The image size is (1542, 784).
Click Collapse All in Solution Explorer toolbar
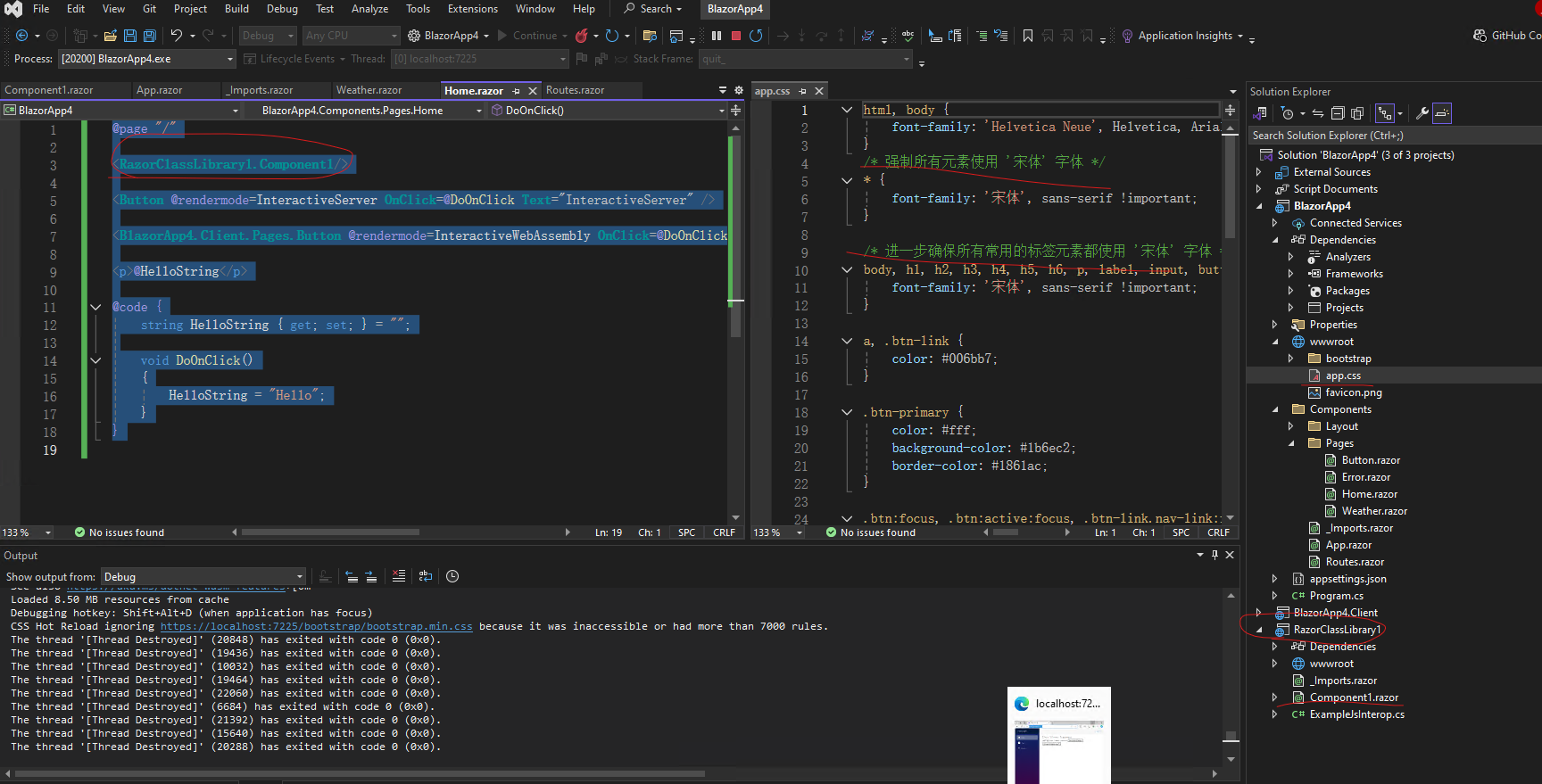[1338, 113]
